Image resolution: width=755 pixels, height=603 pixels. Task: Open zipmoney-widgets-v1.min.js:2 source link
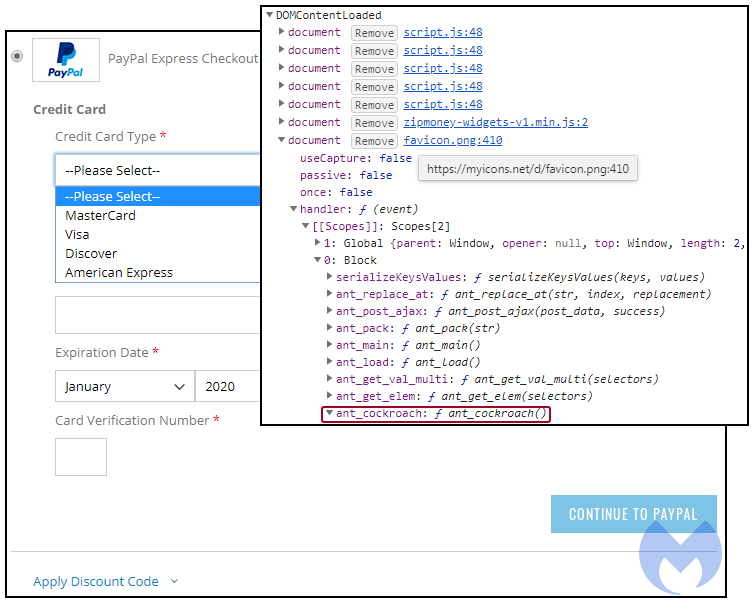495,122
